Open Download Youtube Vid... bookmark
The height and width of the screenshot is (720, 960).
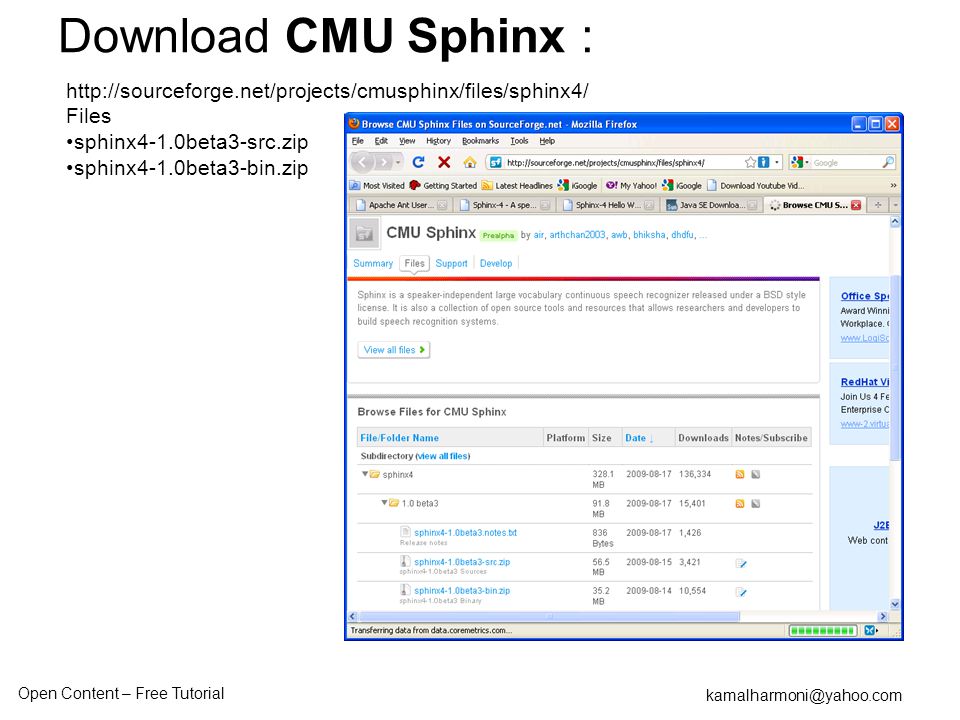coord(756,186)
